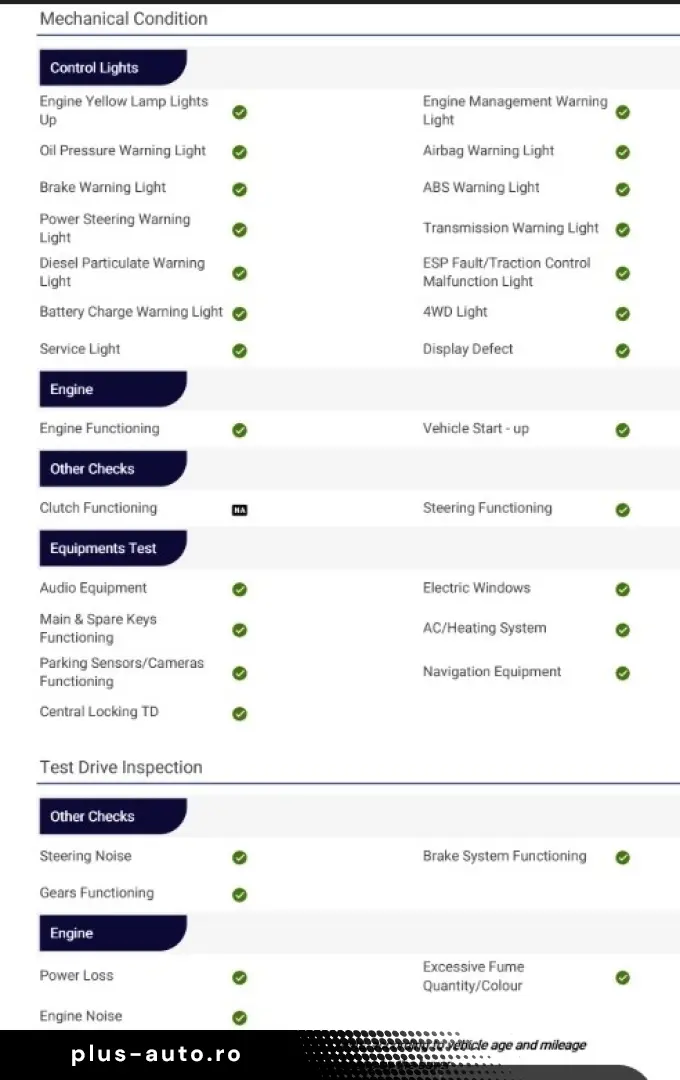Click the Brake System Functioning check icon
Viewport: 680px width, 1080px height.
[x=623, y=857]
